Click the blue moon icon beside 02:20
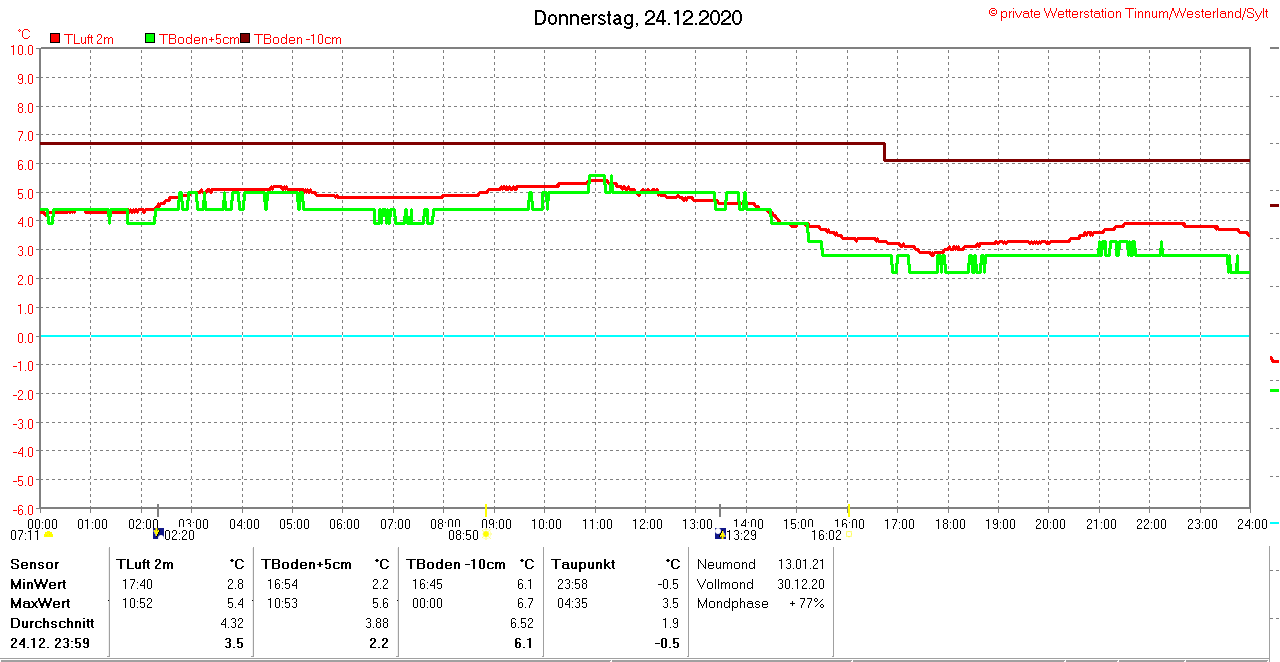Viewport: 1280px width, 662px height. [157, 534]
